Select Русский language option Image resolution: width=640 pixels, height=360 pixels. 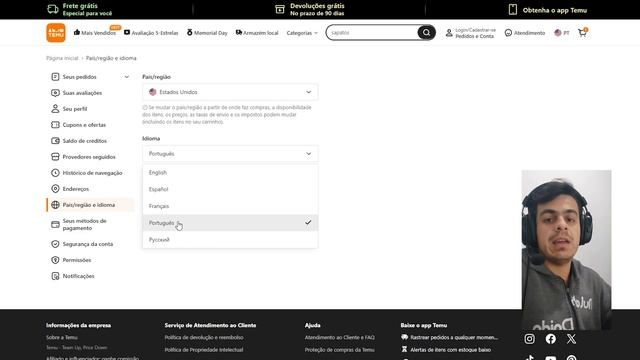(x=230, y=239)
